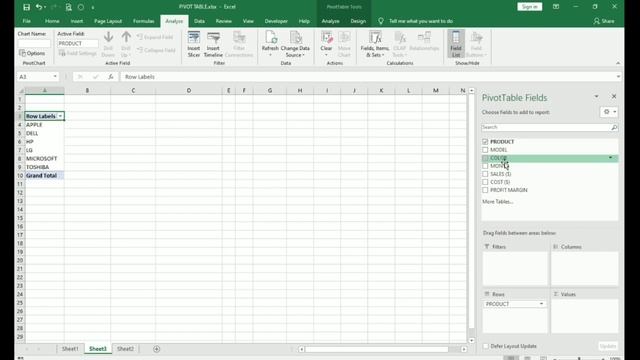640x360 pixels.
Task: Open PivotTable Fields task pane options arrow
Action: [596, 97]
